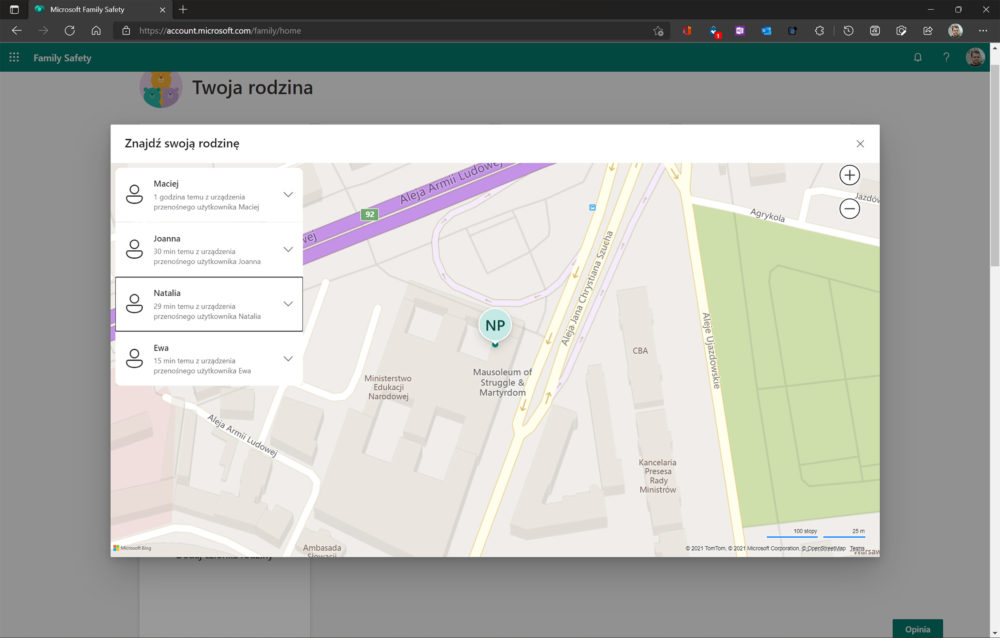Expand Ewa's location details

pyautogui.click(x=288, y=359)
